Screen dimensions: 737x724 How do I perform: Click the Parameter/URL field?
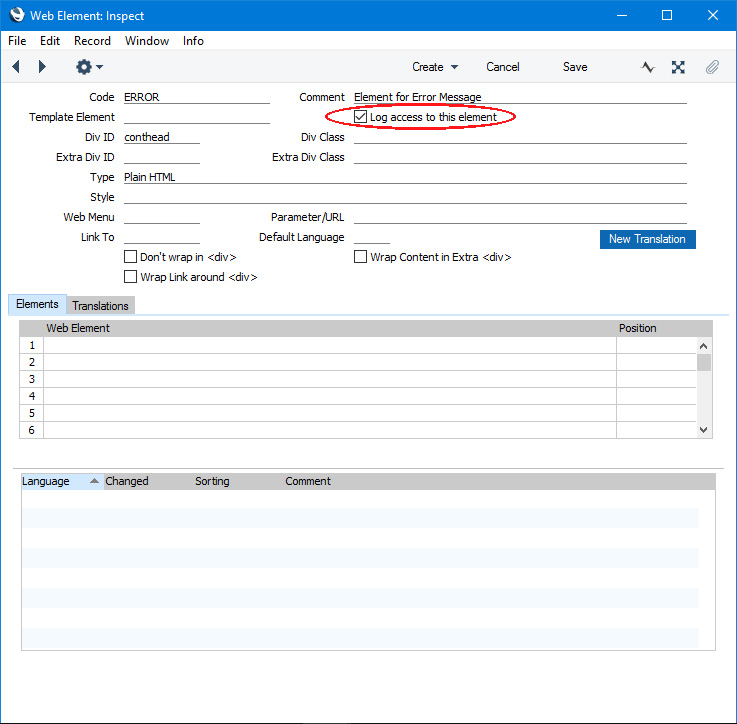pos(520,217)
